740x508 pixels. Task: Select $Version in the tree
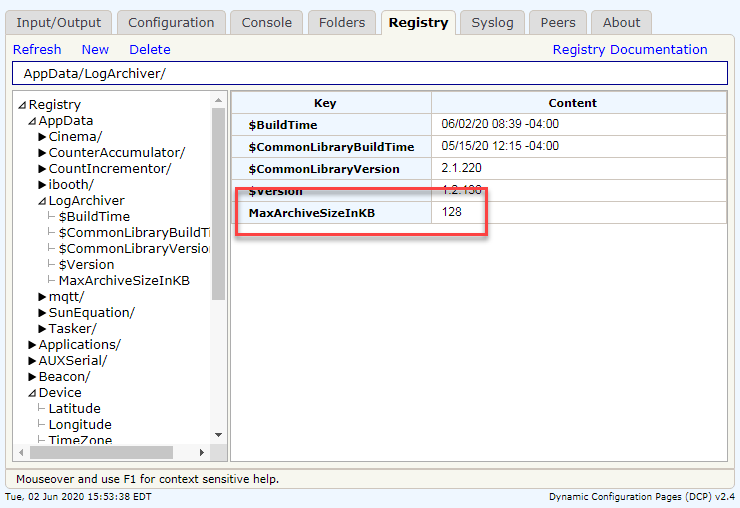(86, 264)
